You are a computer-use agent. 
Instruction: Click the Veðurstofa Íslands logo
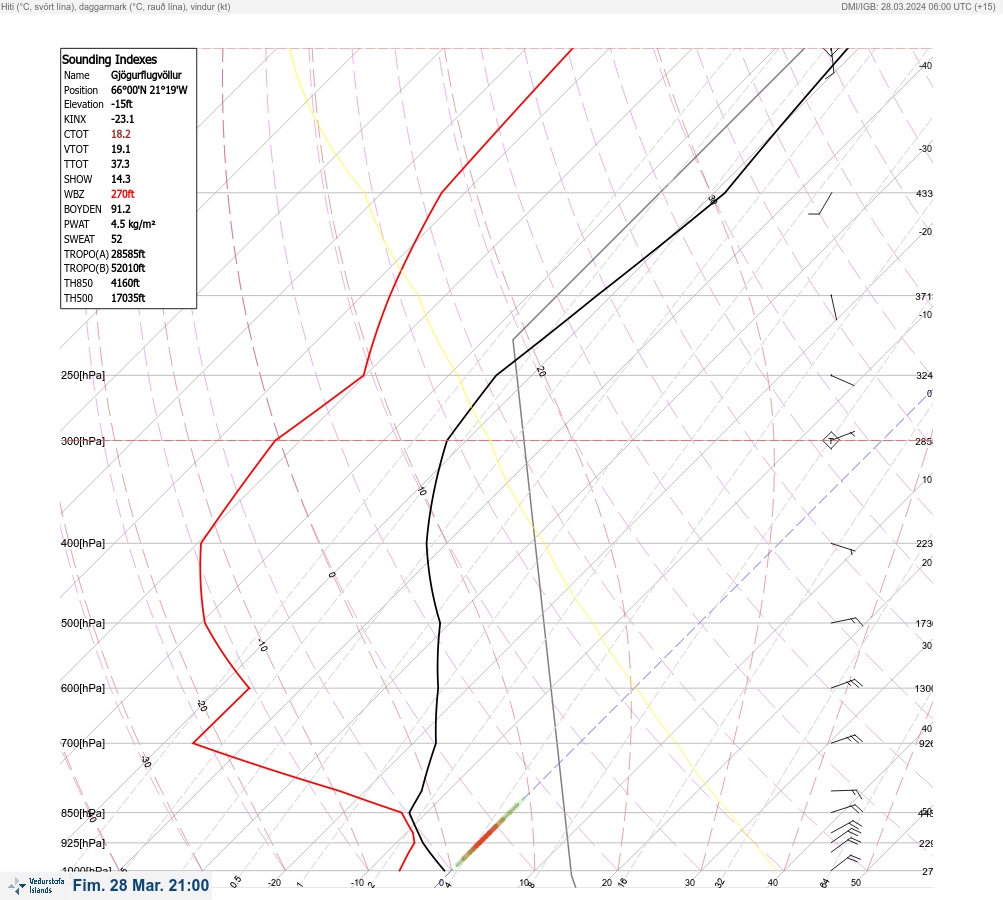pyautogui.click(x=36, y=886)
